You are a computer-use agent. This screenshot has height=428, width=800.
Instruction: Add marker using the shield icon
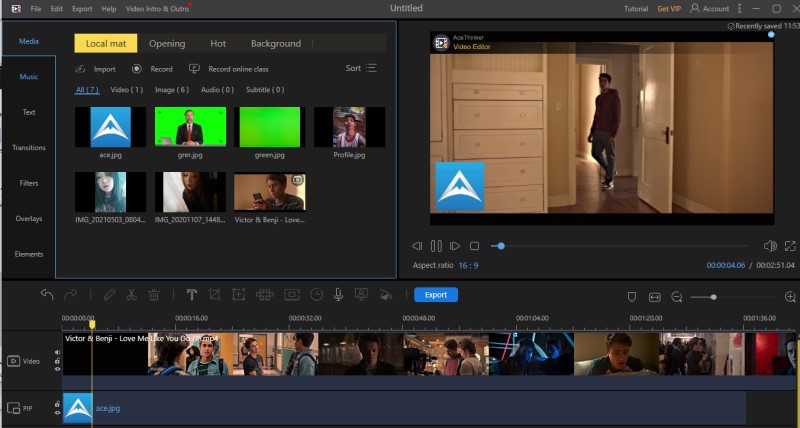632,297
